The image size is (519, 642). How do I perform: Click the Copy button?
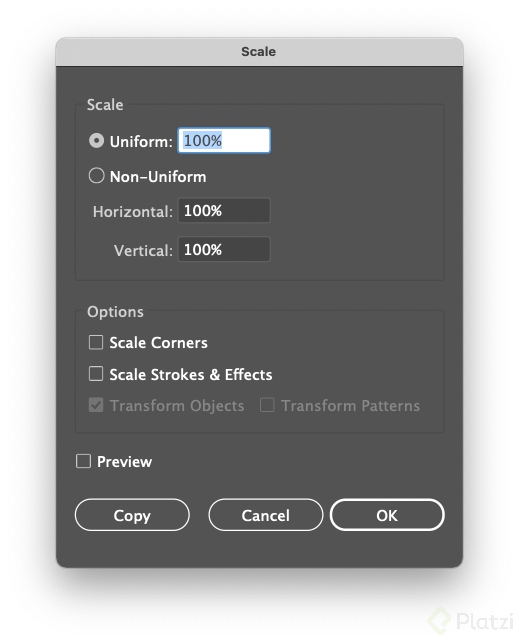132,515
